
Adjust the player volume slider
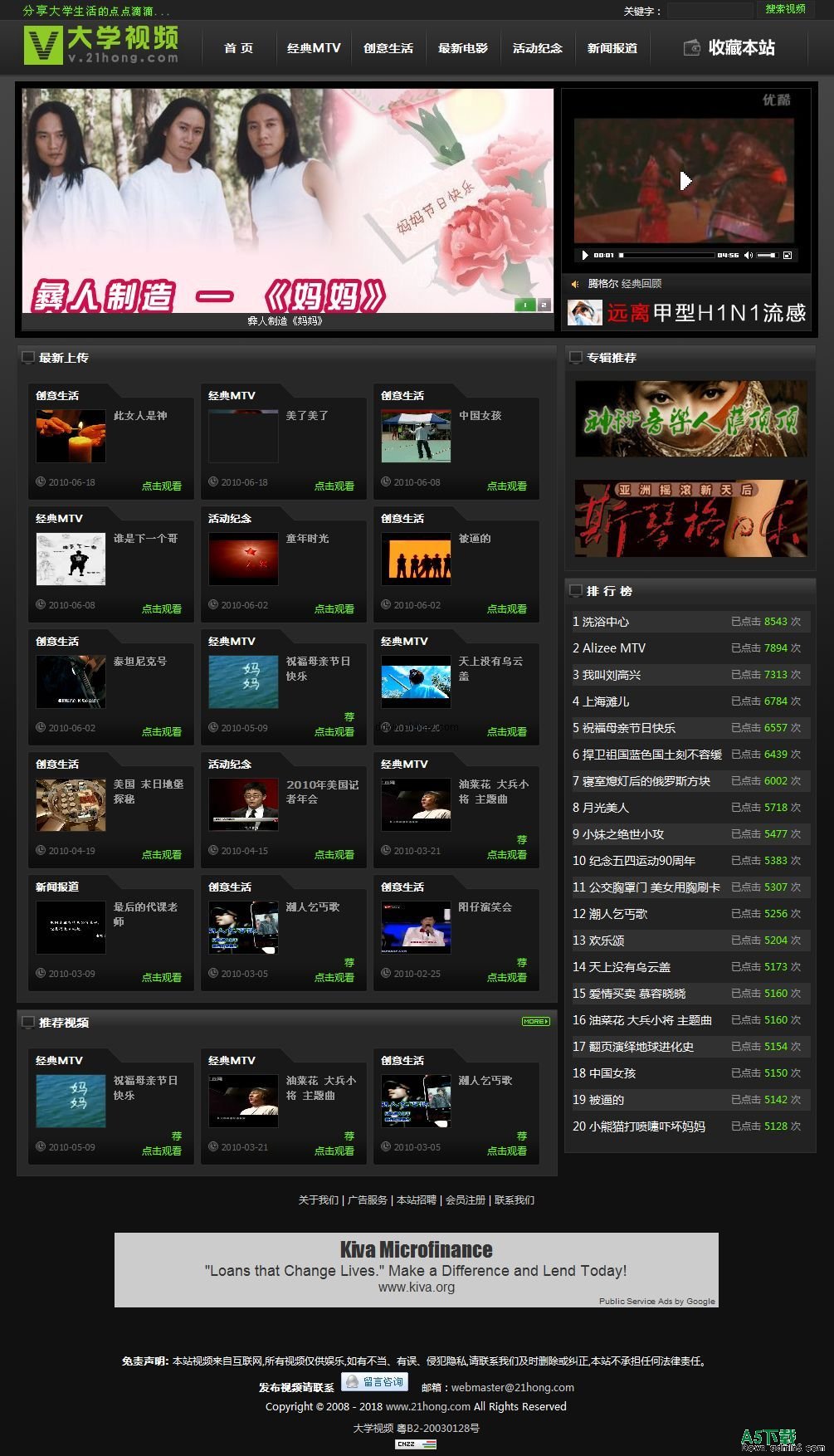[768, 255]
